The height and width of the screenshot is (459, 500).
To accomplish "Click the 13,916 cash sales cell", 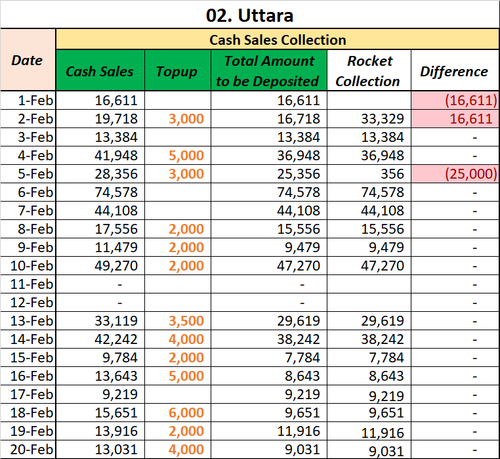I will [x=100, y=431].
